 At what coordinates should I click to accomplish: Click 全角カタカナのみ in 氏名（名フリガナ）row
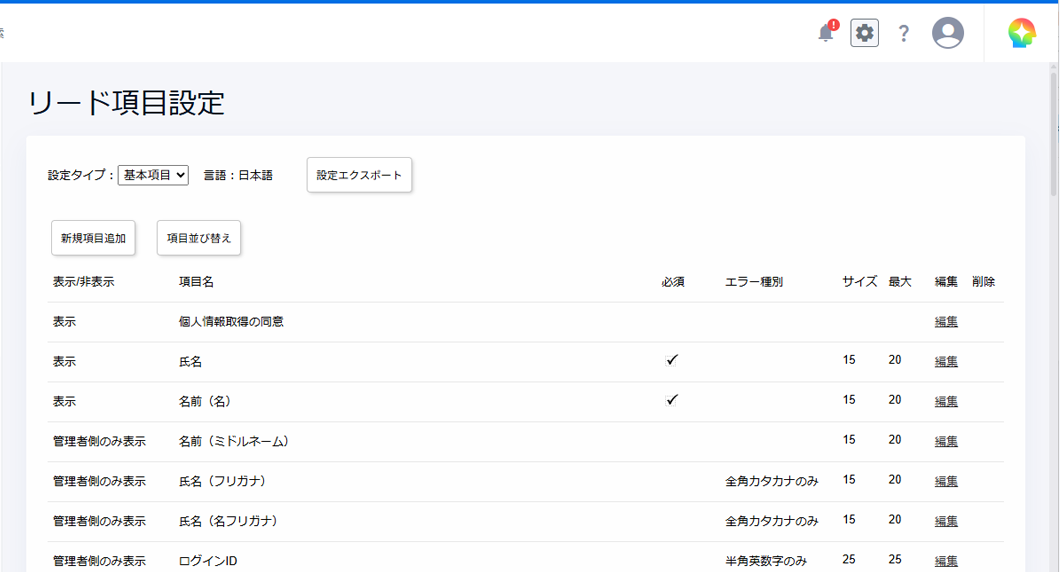[771, 521]
